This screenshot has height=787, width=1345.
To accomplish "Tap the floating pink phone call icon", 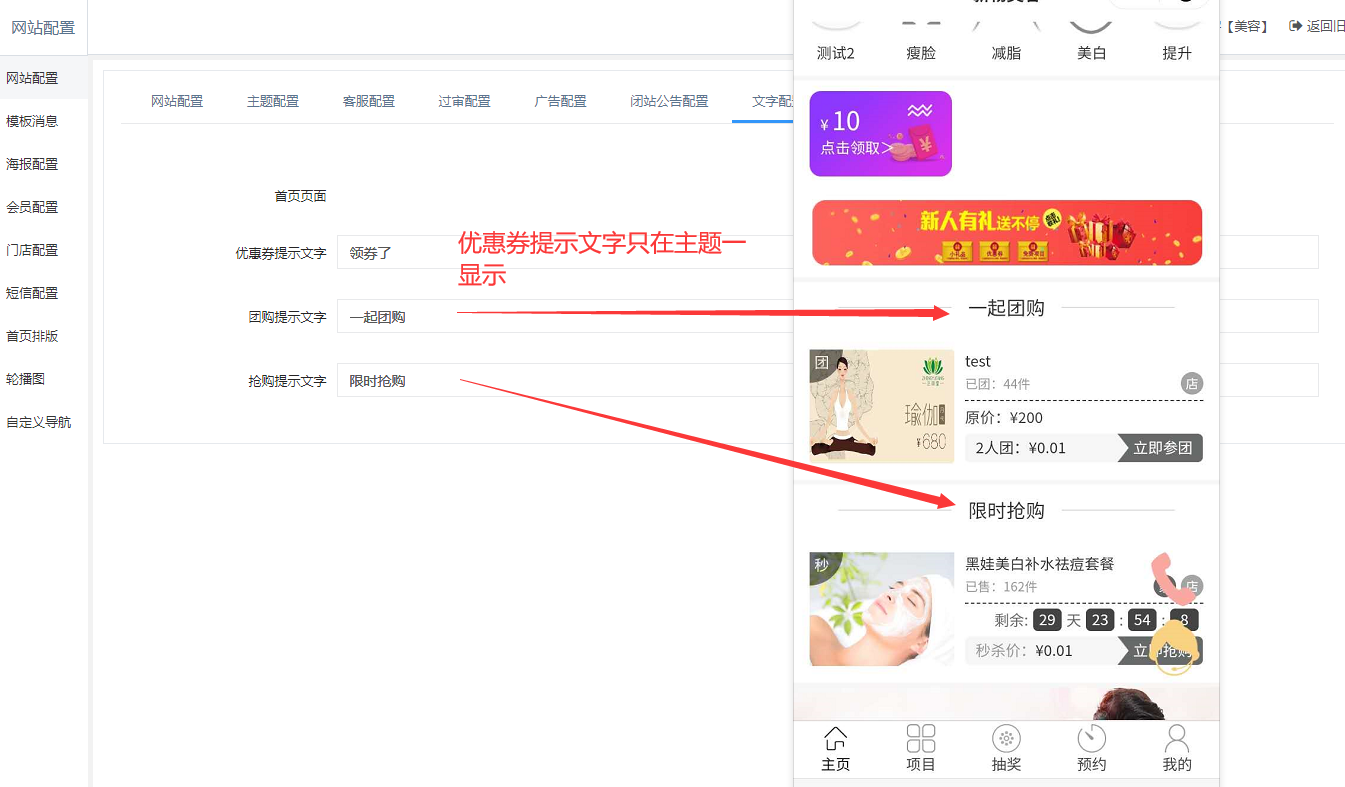I will pos(1174,579).
